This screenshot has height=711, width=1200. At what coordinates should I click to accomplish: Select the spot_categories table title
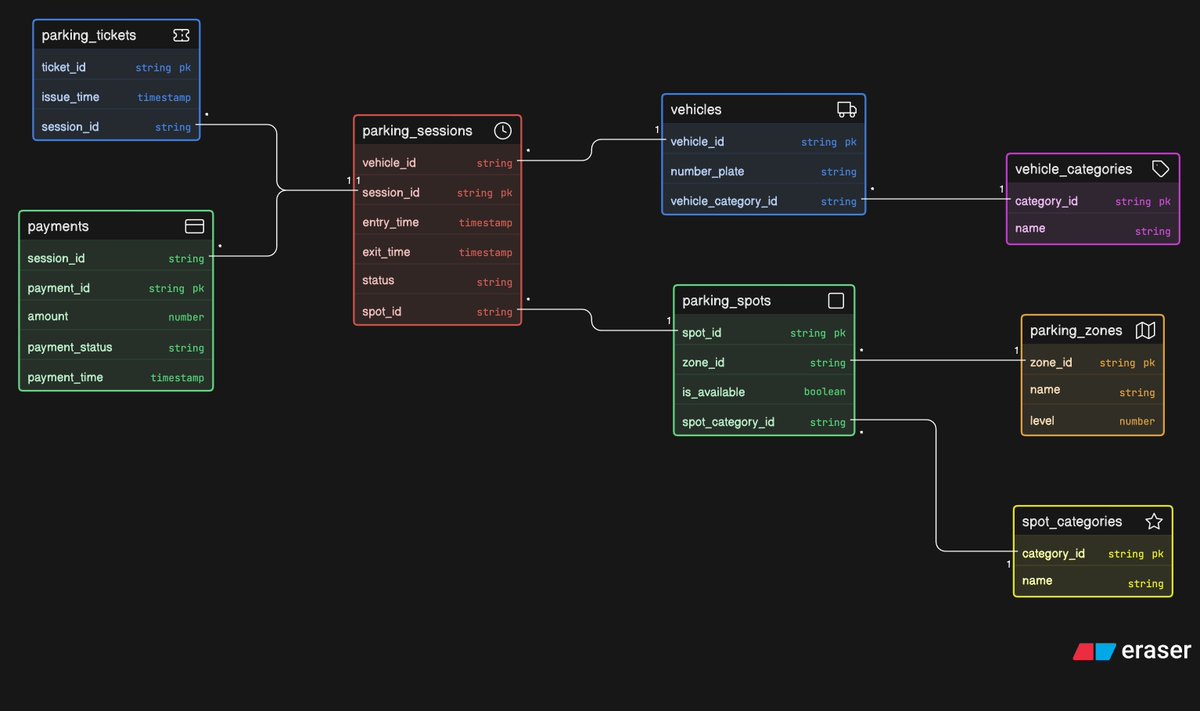[1072, 521]
